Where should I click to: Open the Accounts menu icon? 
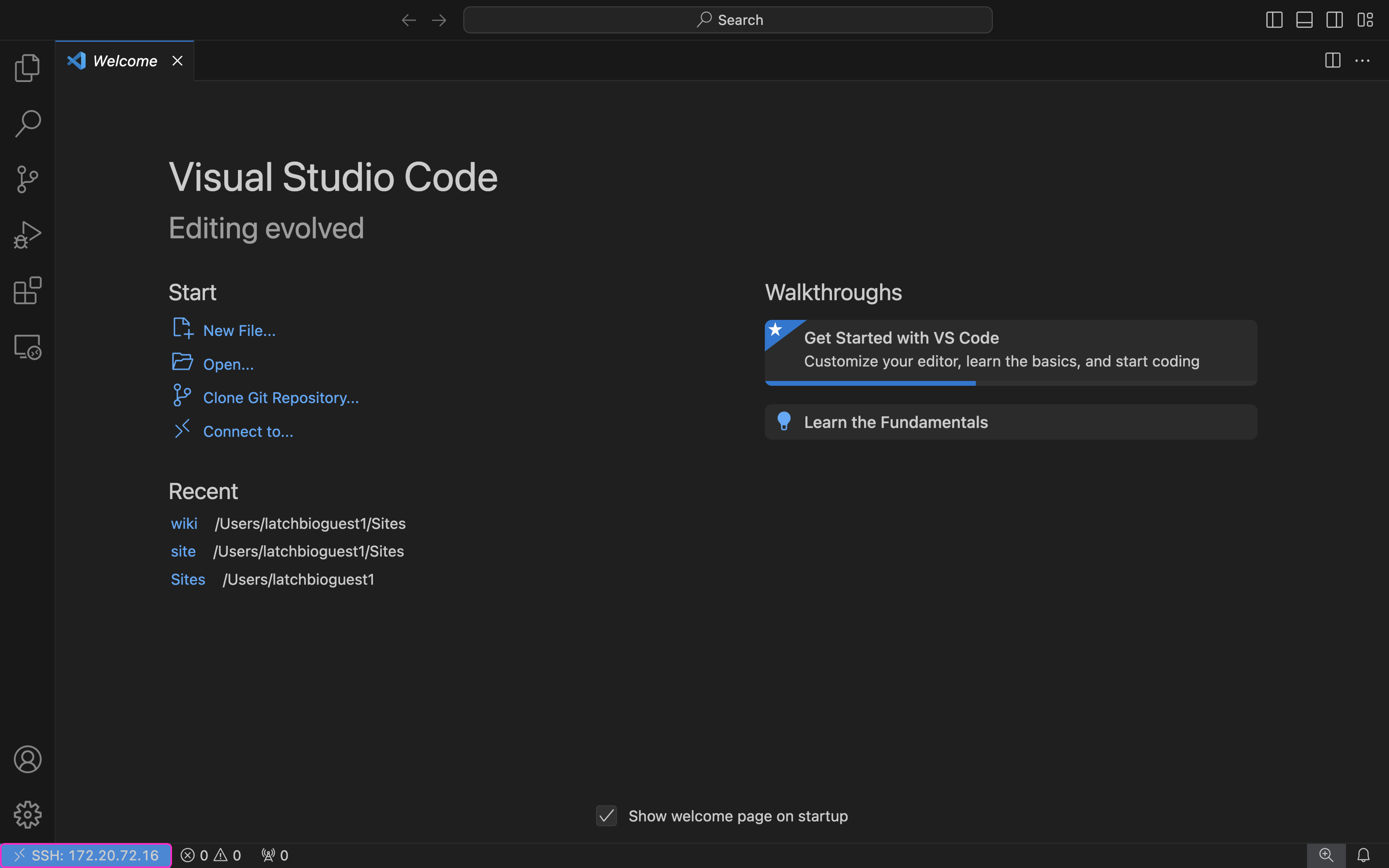(x=28, y=759)
